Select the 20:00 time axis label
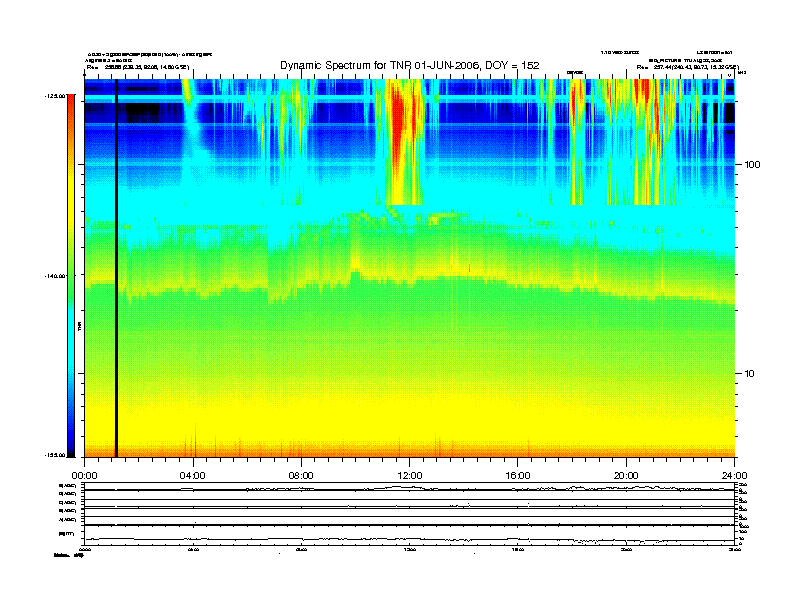This screenshot has width=792, height=612. click(626, 476)
